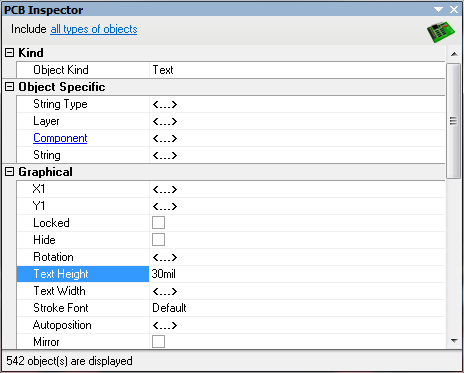This screenshot has width=464, height=373.
Task: Enable the Mirror checkbox
Action: (x=158, y=341)
